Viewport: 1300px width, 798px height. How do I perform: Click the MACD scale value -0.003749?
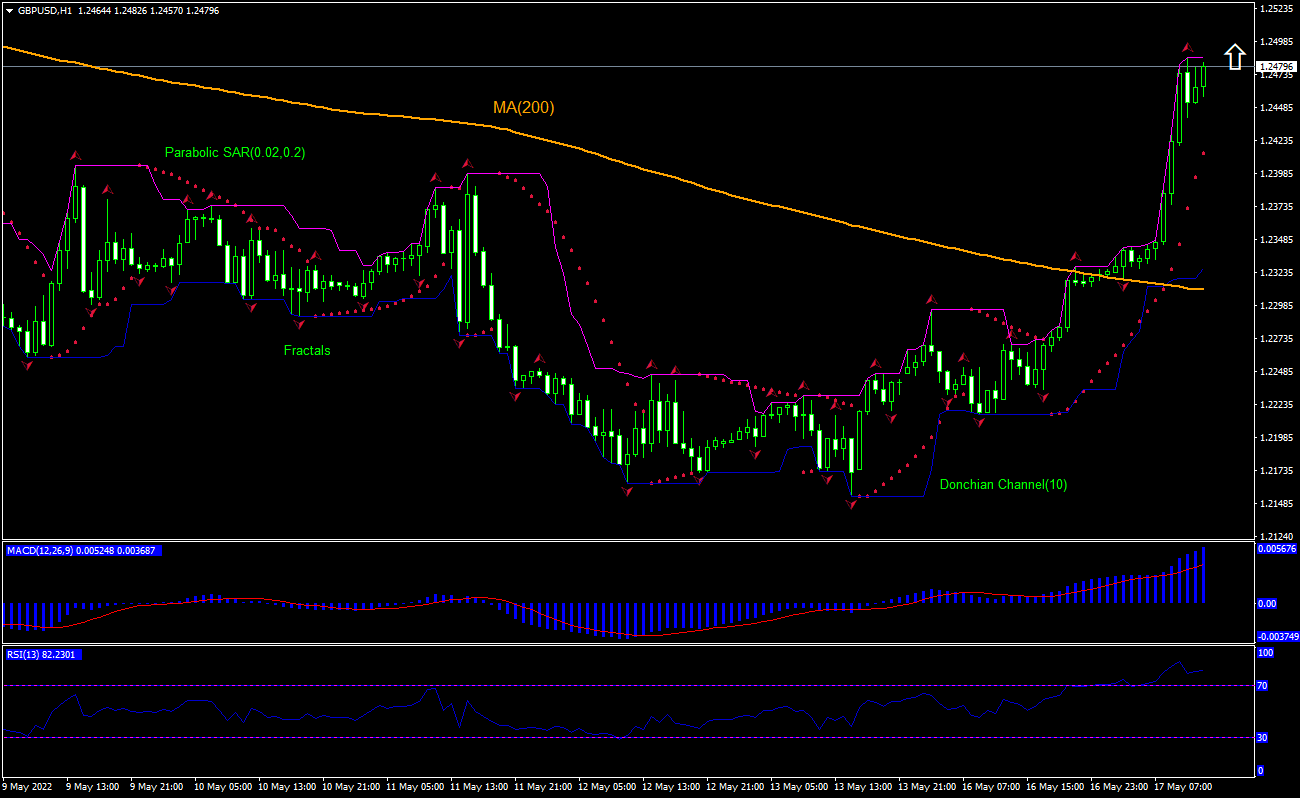(1277, 636)
